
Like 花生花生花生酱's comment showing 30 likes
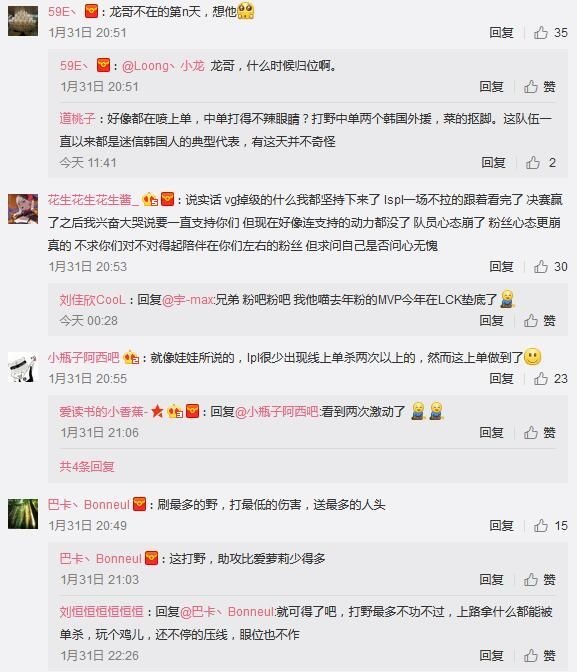(550, 267)
